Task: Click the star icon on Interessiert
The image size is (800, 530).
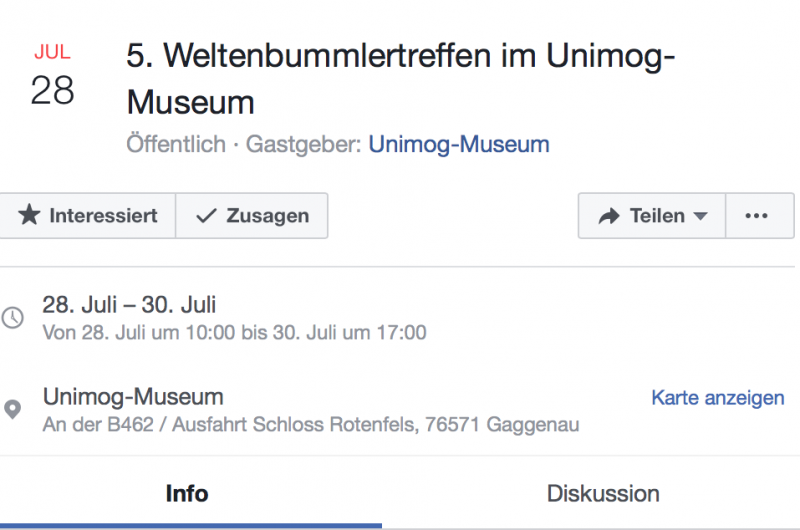Action: [29, 215]
